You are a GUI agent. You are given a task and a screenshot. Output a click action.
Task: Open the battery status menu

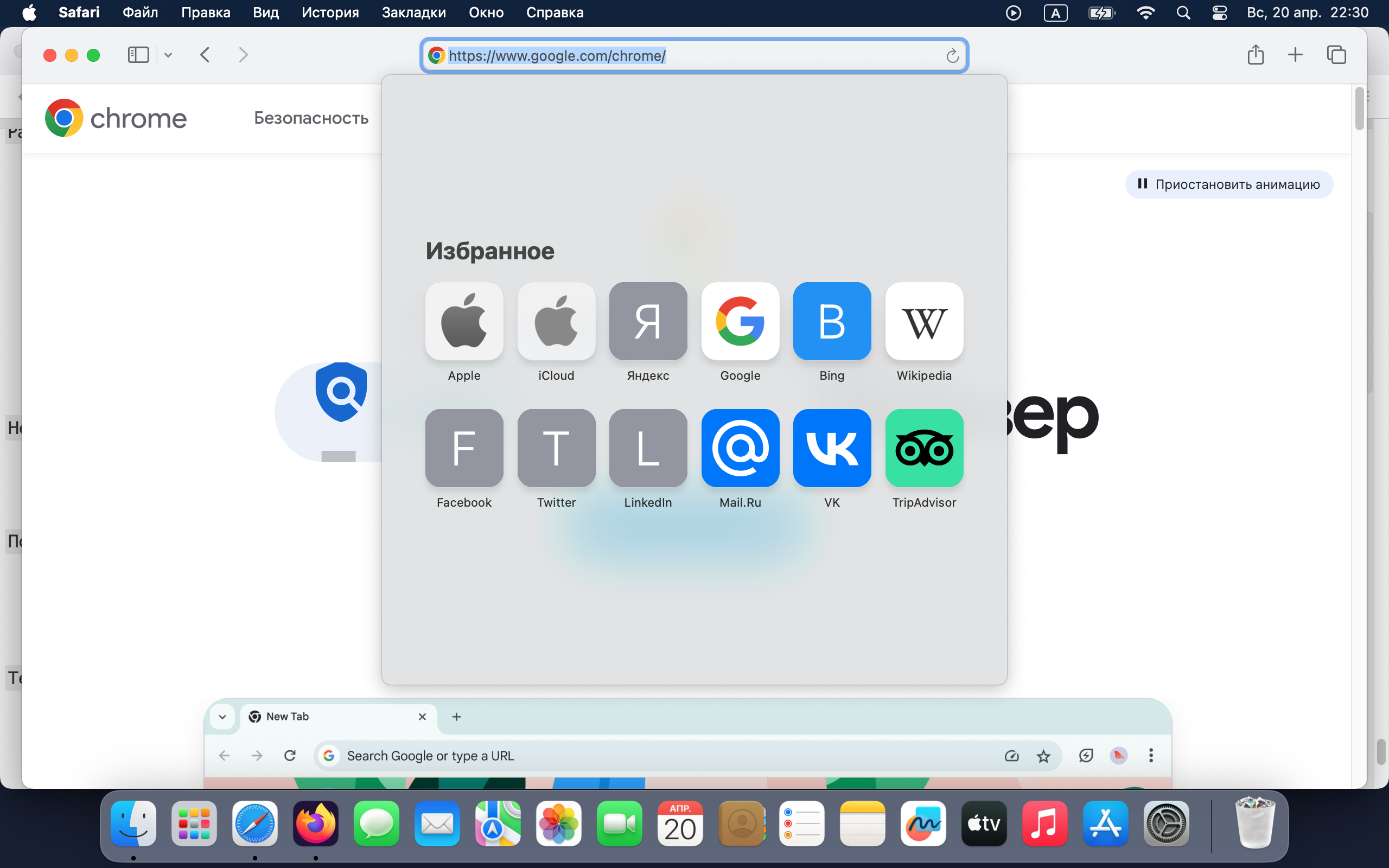coord(1101,12)
